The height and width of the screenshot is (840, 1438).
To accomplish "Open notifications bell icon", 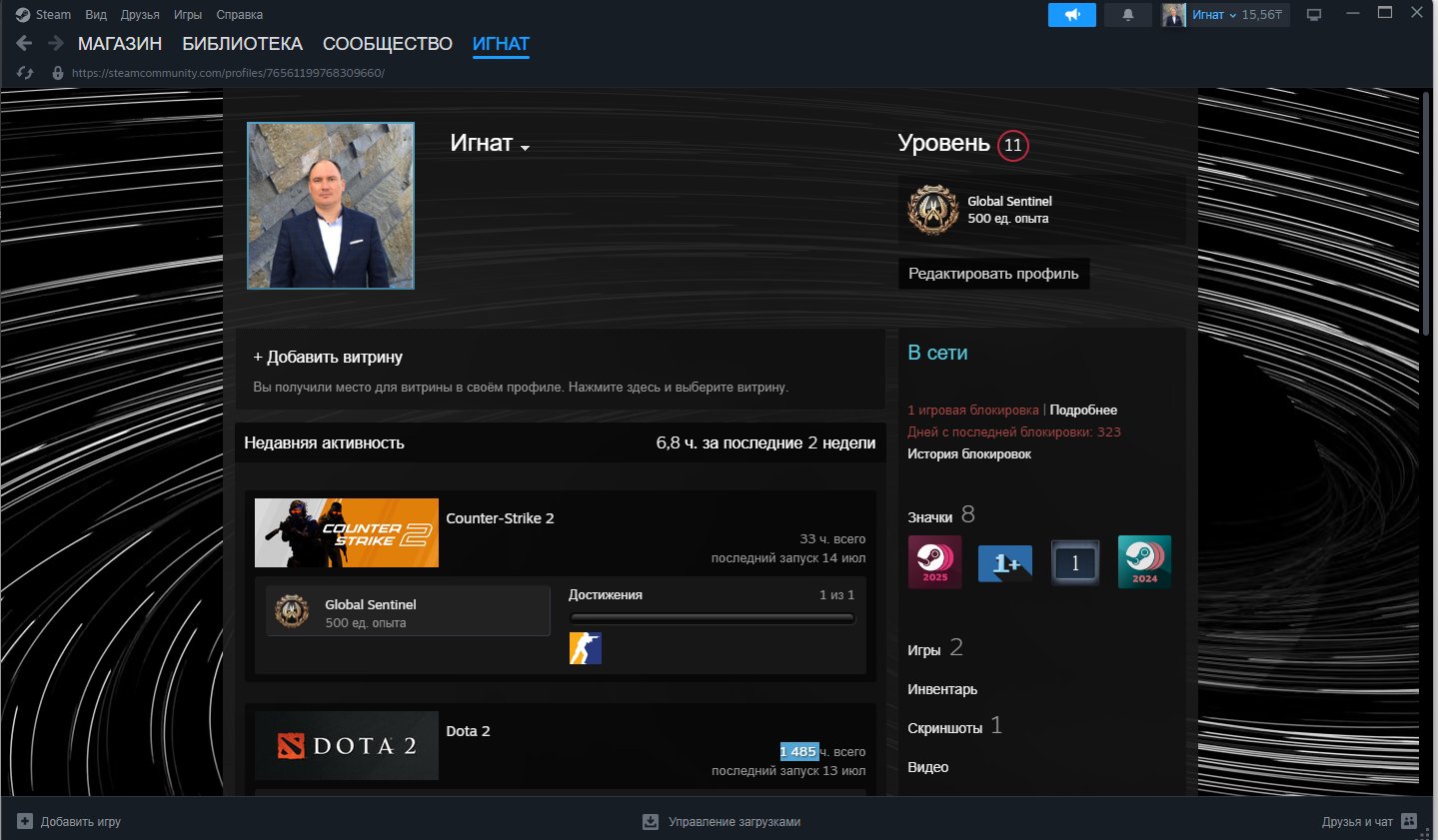I will (x=1128, y=15).
